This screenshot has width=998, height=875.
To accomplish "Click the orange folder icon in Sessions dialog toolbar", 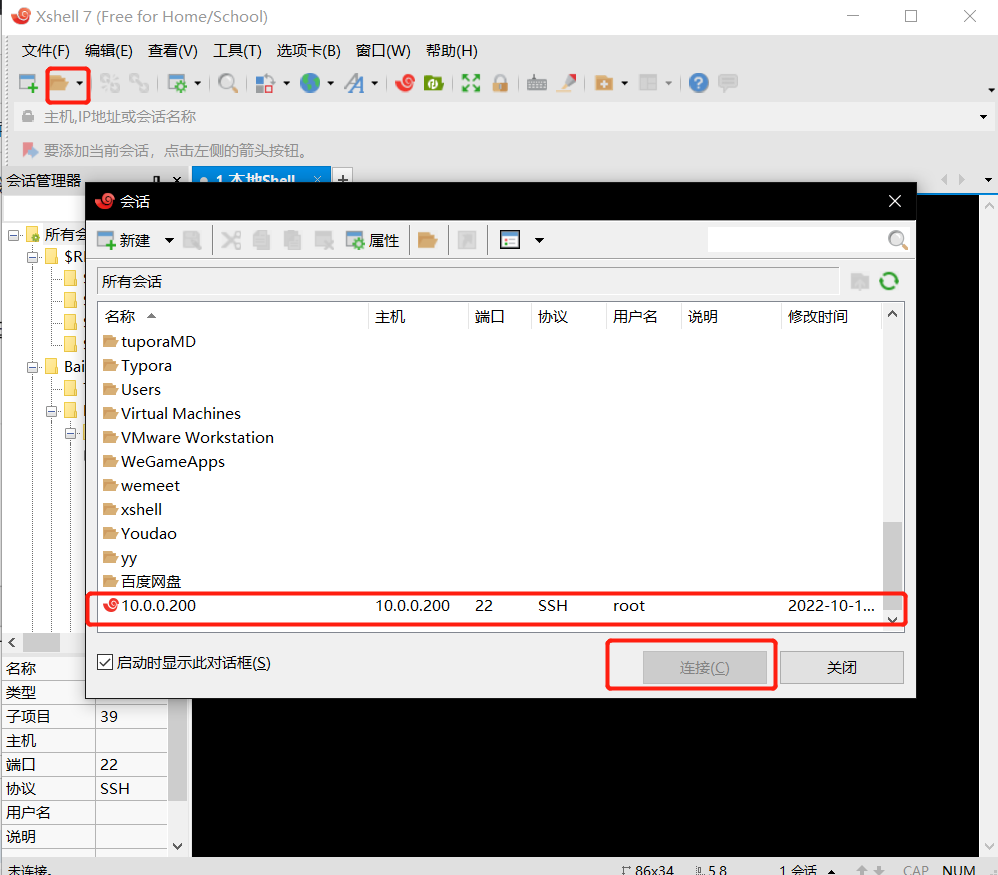I will pos(427,241).
